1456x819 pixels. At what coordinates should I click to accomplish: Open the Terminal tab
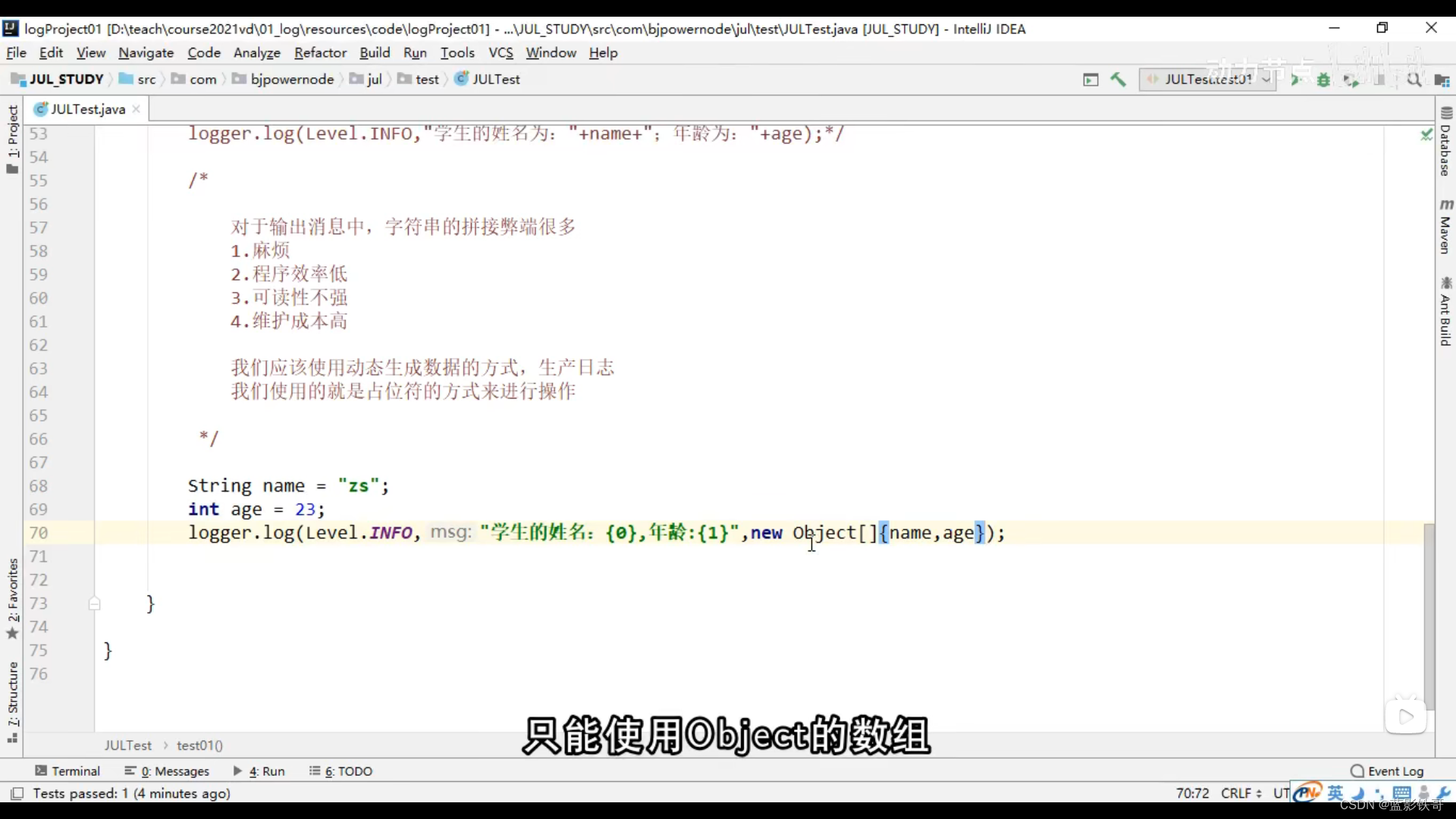click(68, 770)
